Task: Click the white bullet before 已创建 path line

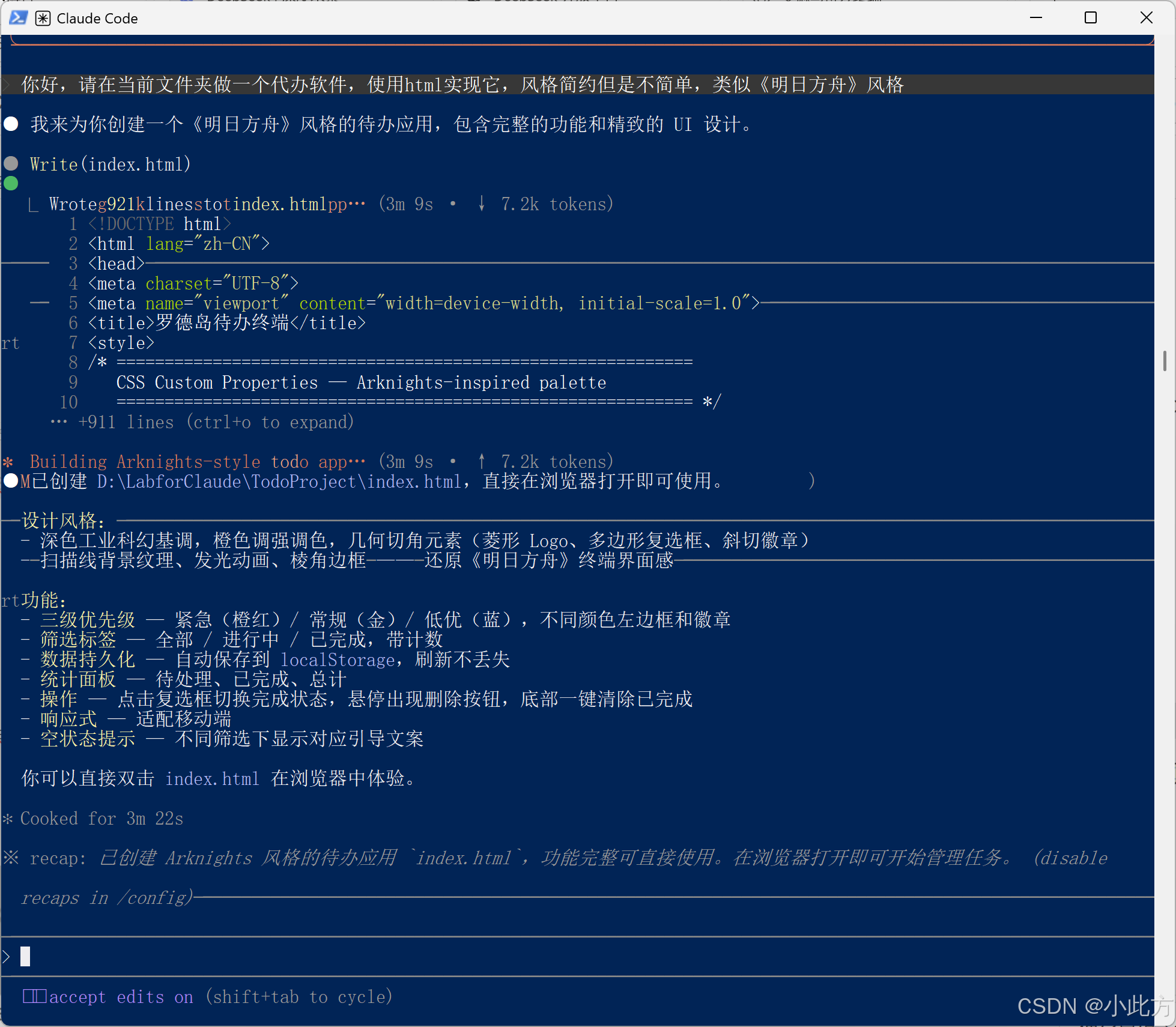Action: [x=11, y=481]
